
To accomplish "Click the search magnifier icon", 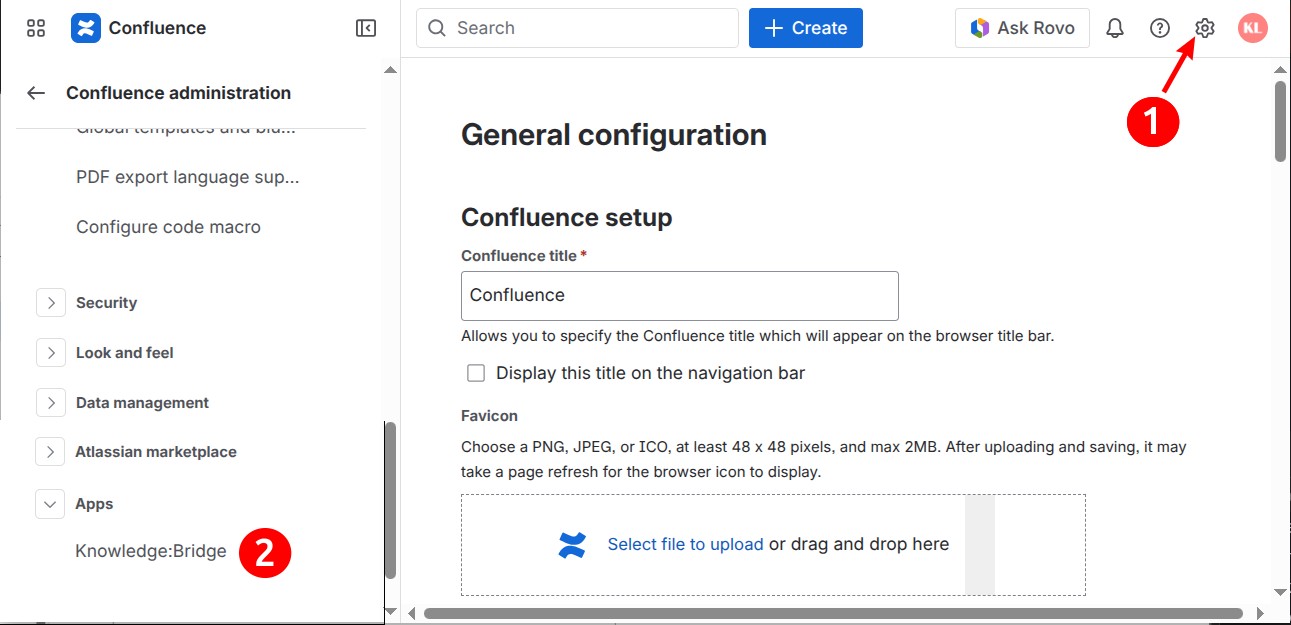I will [x=436, y=28].
